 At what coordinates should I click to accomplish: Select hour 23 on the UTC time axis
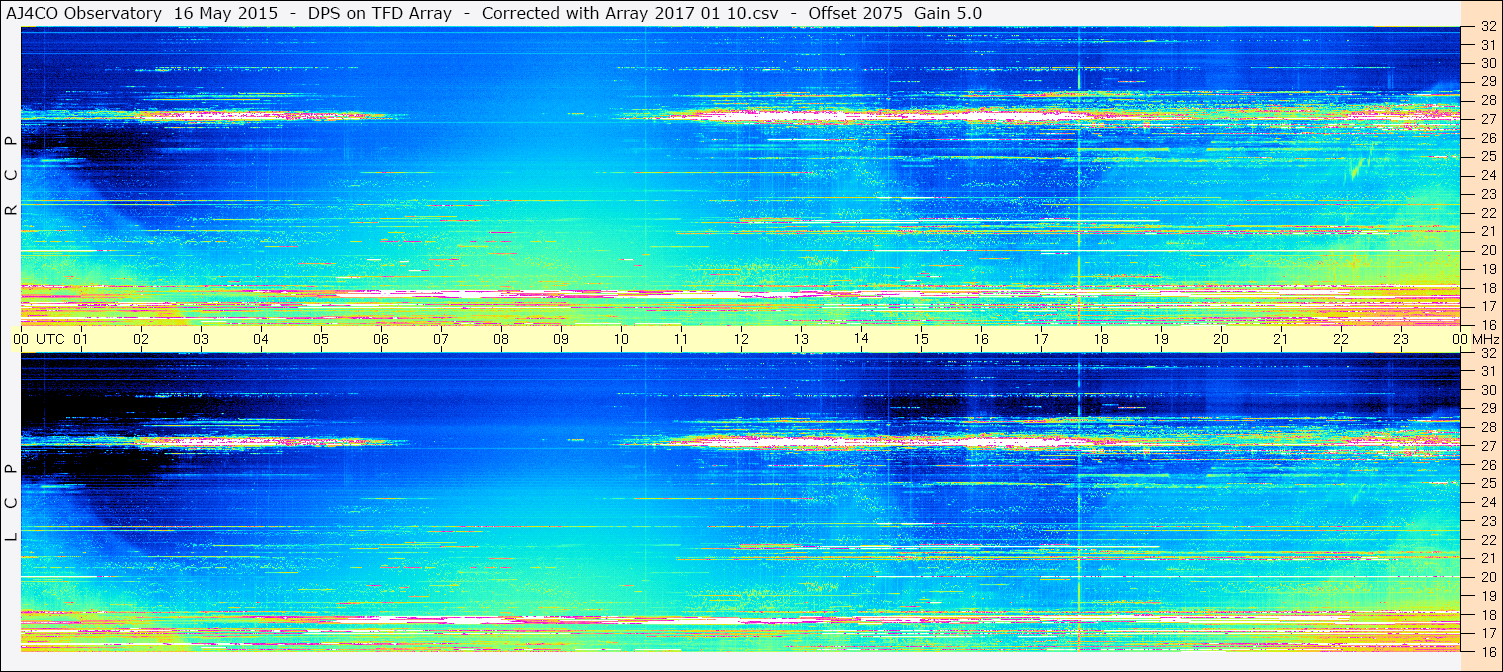1401,339
